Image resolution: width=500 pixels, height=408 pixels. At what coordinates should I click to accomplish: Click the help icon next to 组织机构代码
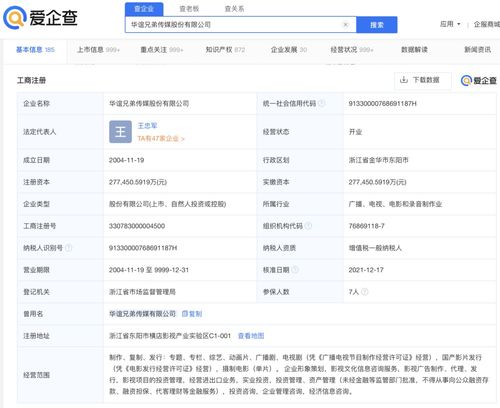[308, 226]
